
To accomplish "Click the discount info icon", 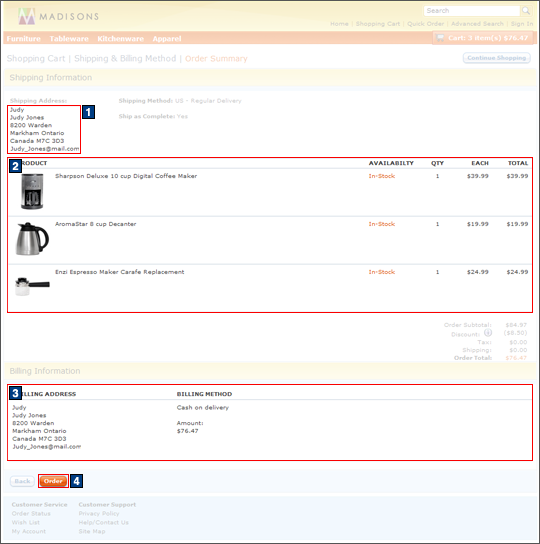I will pyautogui.click(x=488, y=333).
